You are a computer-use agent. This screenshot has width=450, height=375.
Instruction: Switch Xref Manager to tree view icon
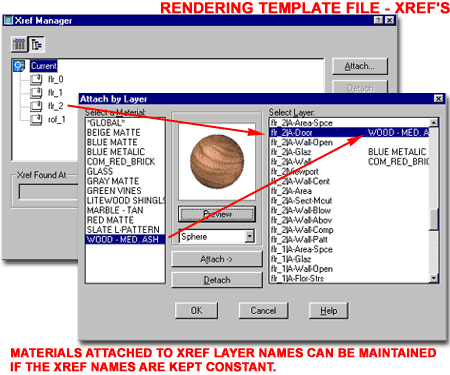36,44
